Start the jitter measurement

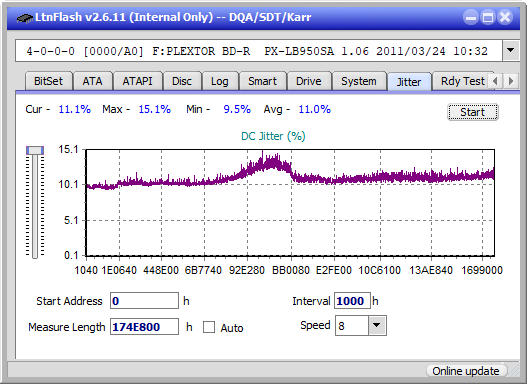(473, 112)
